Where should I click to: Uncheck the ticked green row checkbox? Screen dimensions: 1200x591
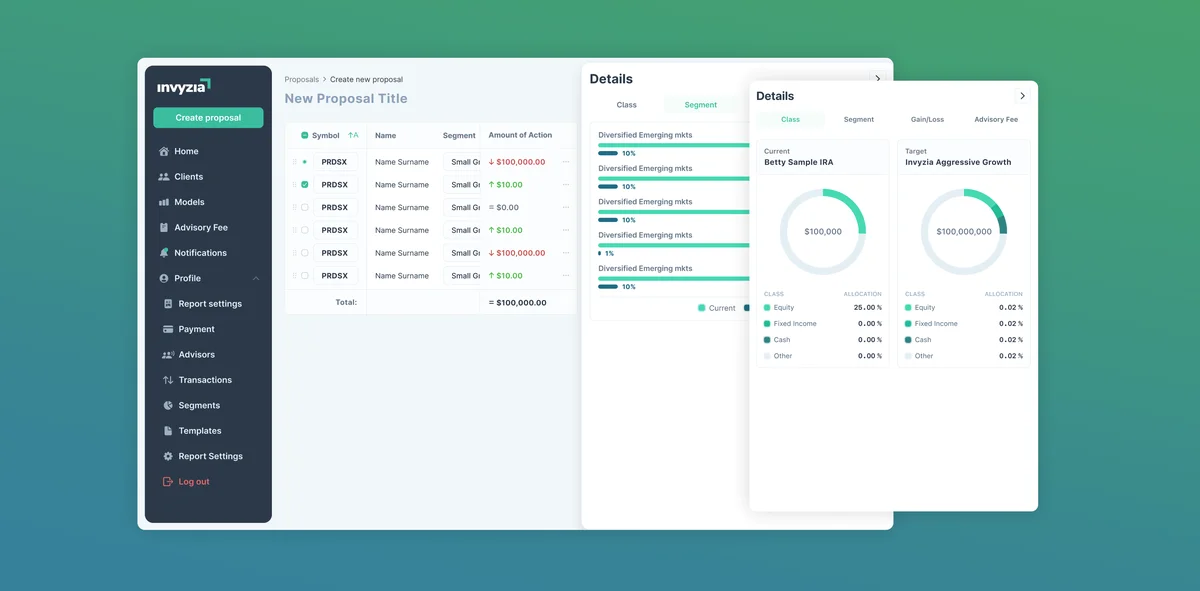[305, 185]
